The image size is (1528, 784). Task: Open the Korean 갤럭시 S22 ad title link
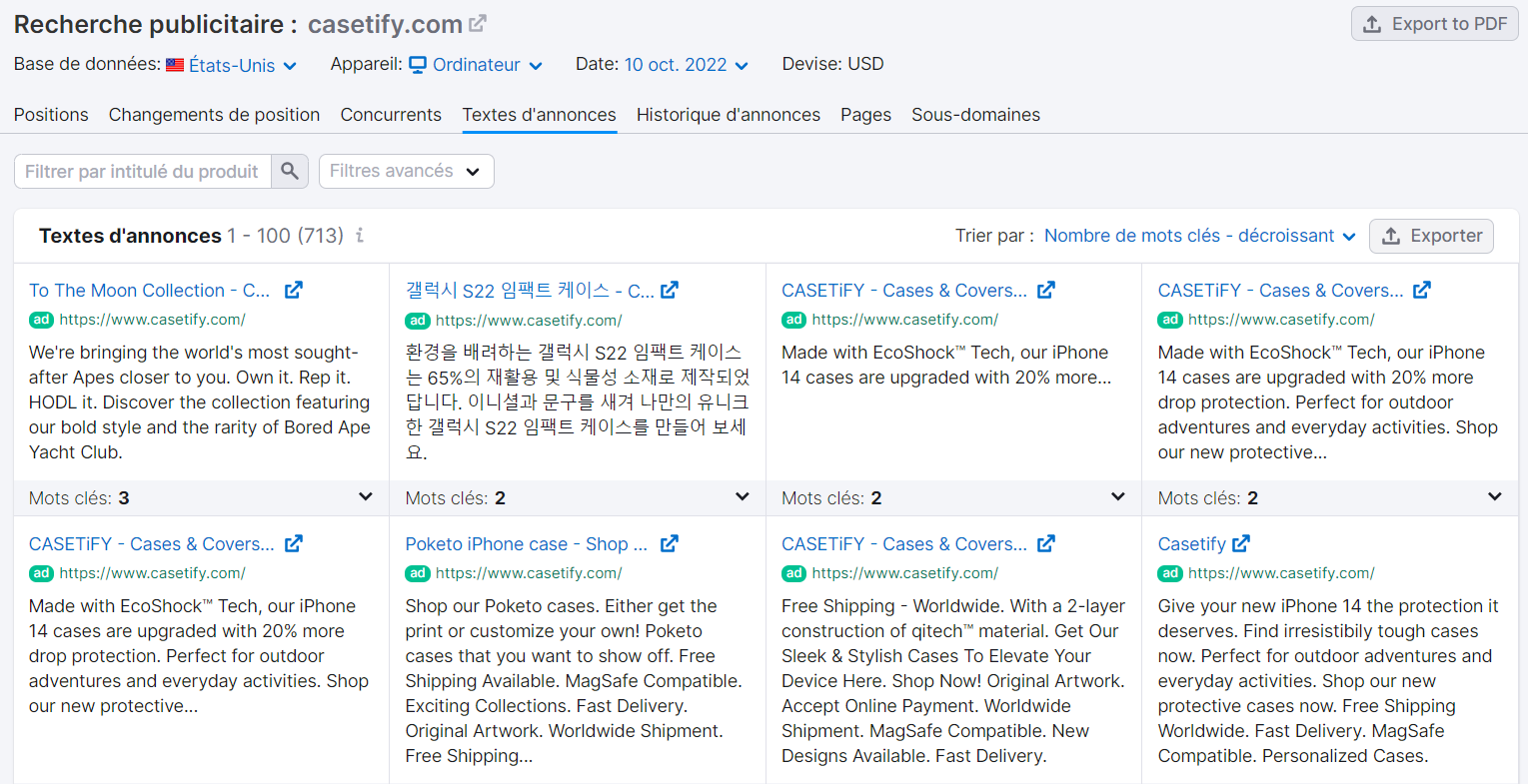click(530, 291)
